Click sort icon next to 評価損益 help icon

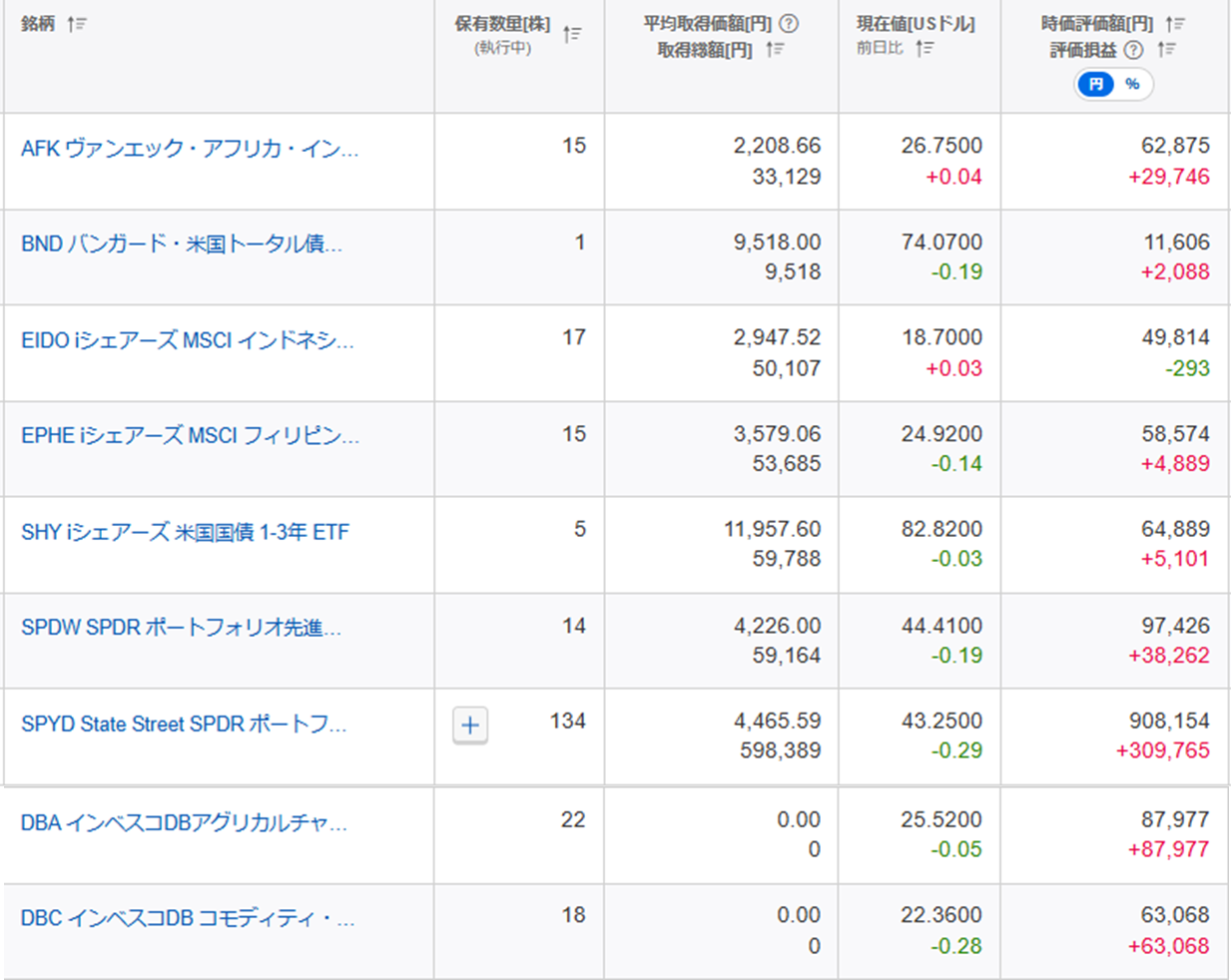1166,49
